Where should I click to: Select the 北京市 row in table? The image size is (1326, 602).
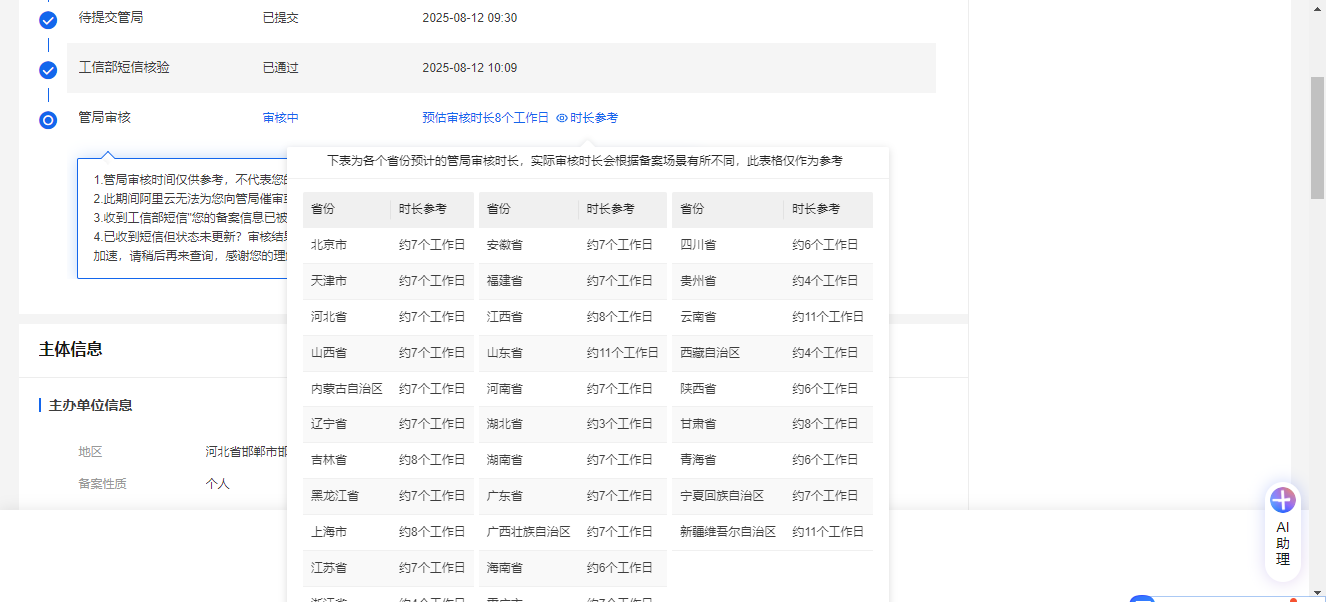388,245
